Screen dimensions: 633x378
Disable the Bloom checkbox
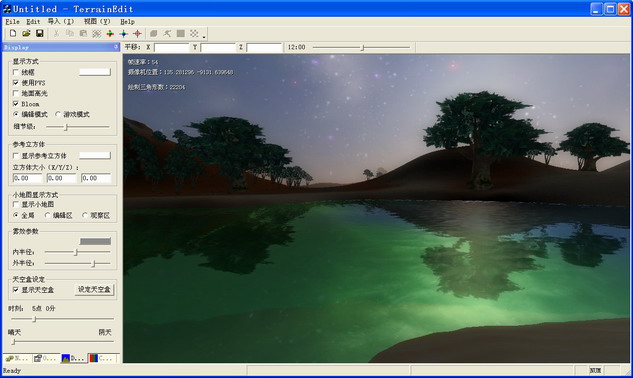[x=16, y=104]
